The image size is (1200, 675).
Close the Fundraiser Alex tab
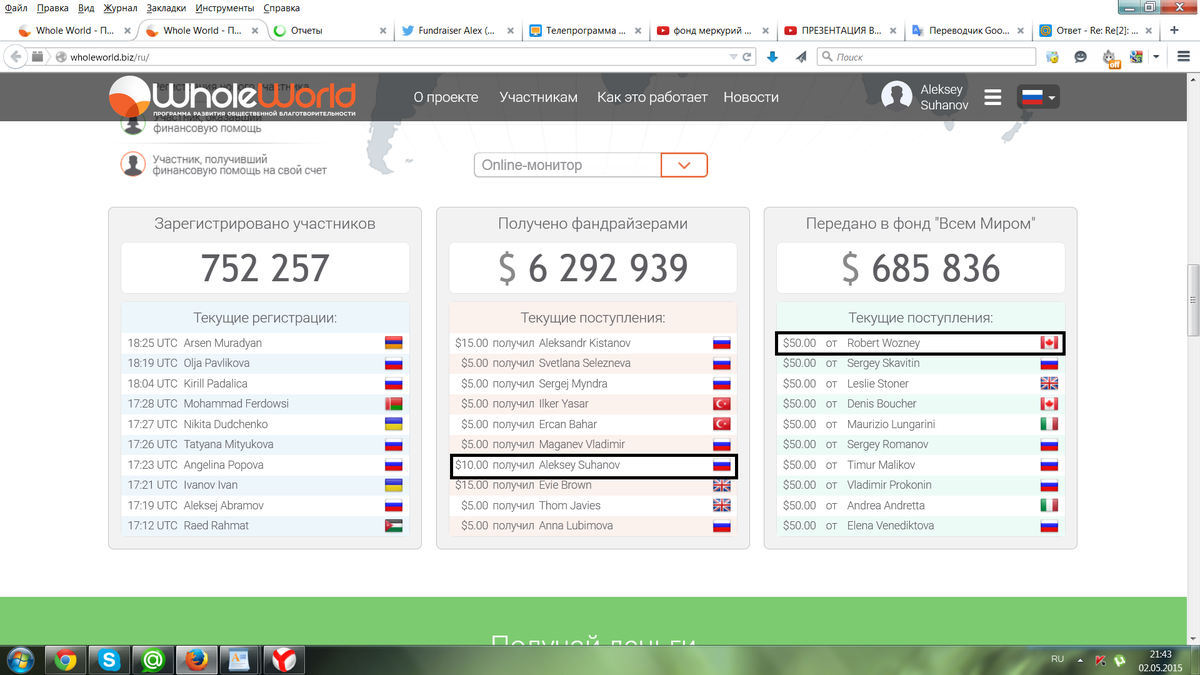pos(511,31)
